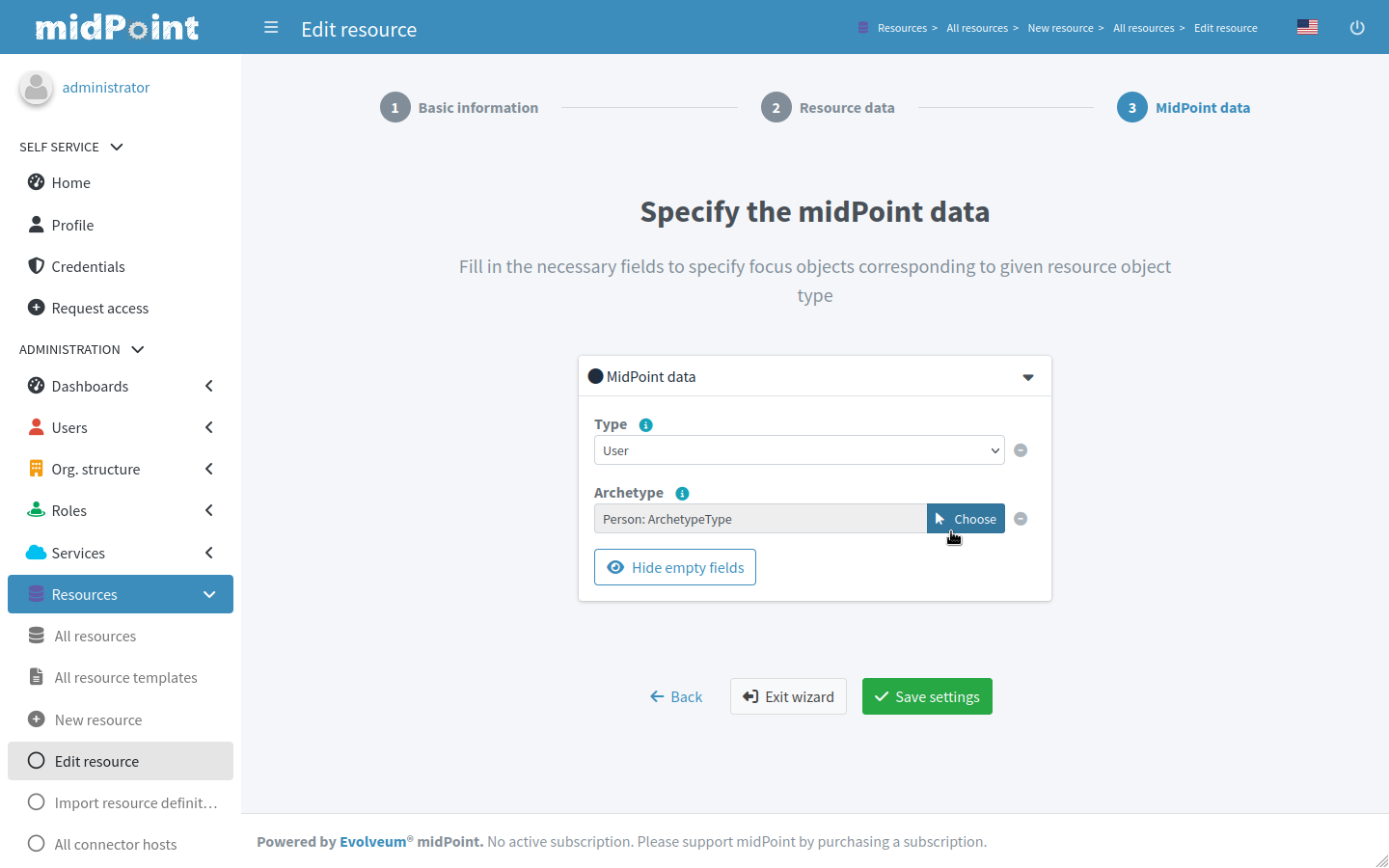1389x868 pixels.
Task: Open the Type dropdown set to User
Action: click(799, 449)
